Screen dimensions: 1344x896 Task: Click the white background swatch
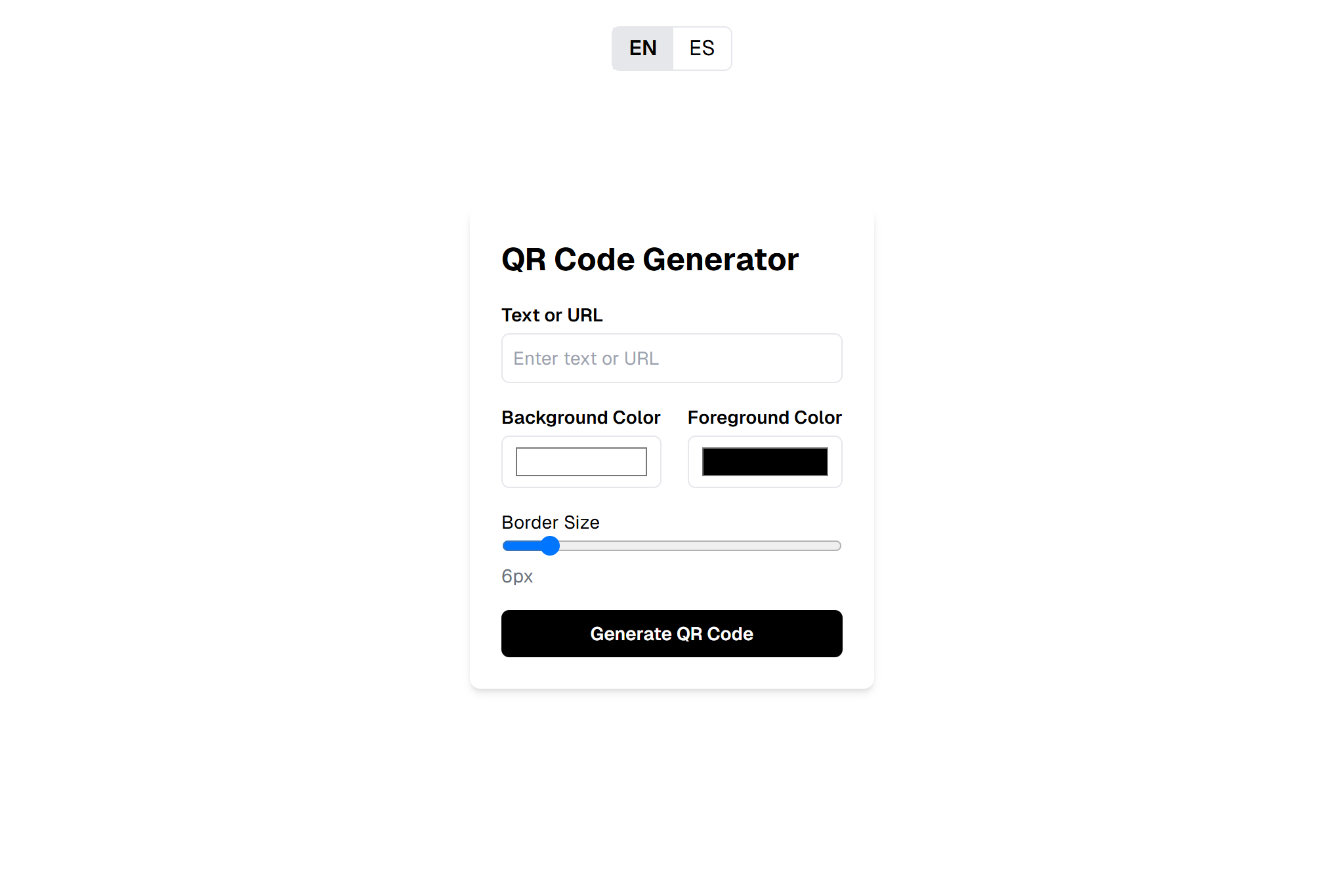581,462
